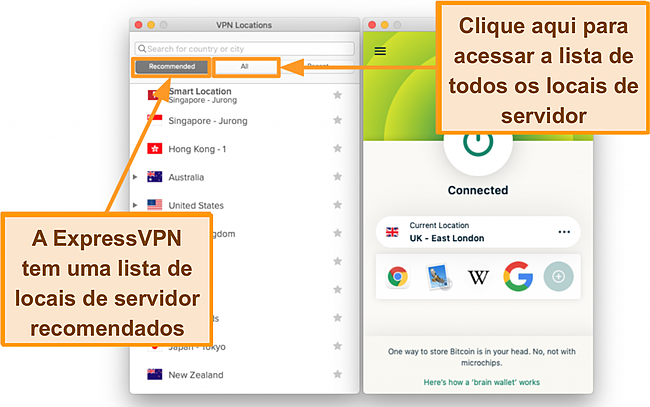Select the Australia location row
This screenshot has height=407, width=650.
pos(245,177)
